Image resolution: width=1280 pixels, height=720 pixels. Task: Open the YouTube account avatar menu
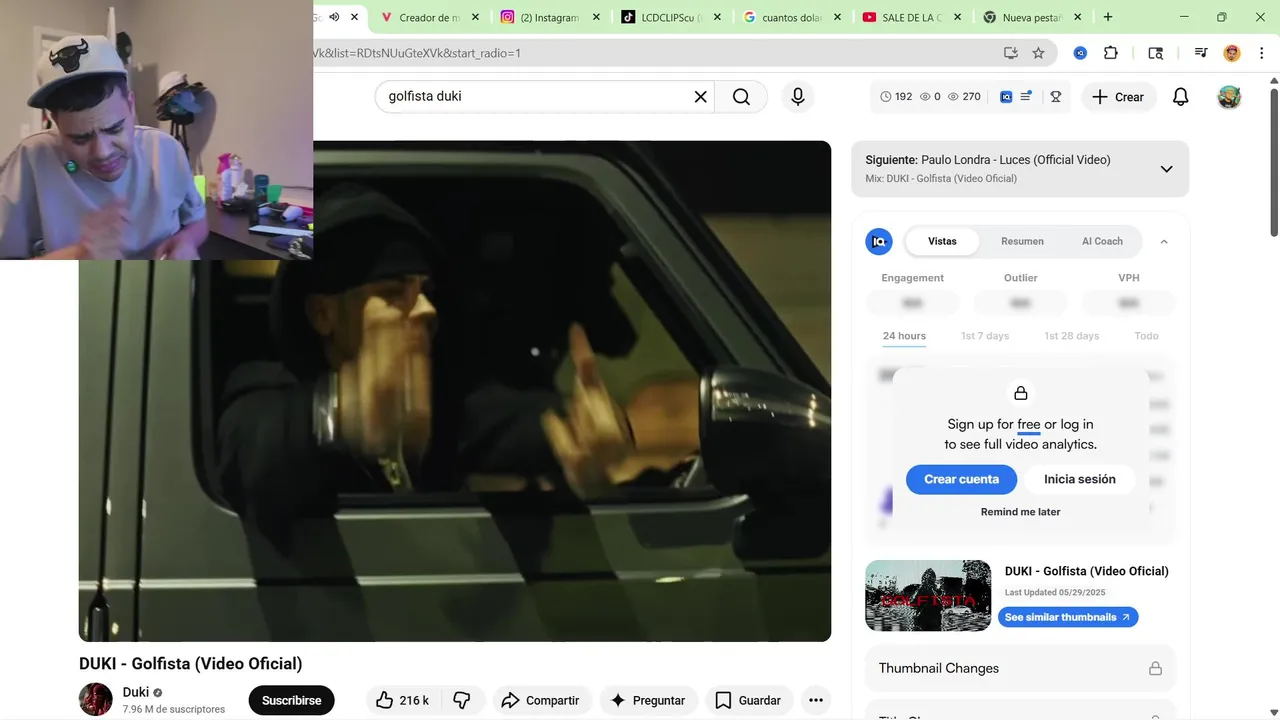click(1229, 97)
